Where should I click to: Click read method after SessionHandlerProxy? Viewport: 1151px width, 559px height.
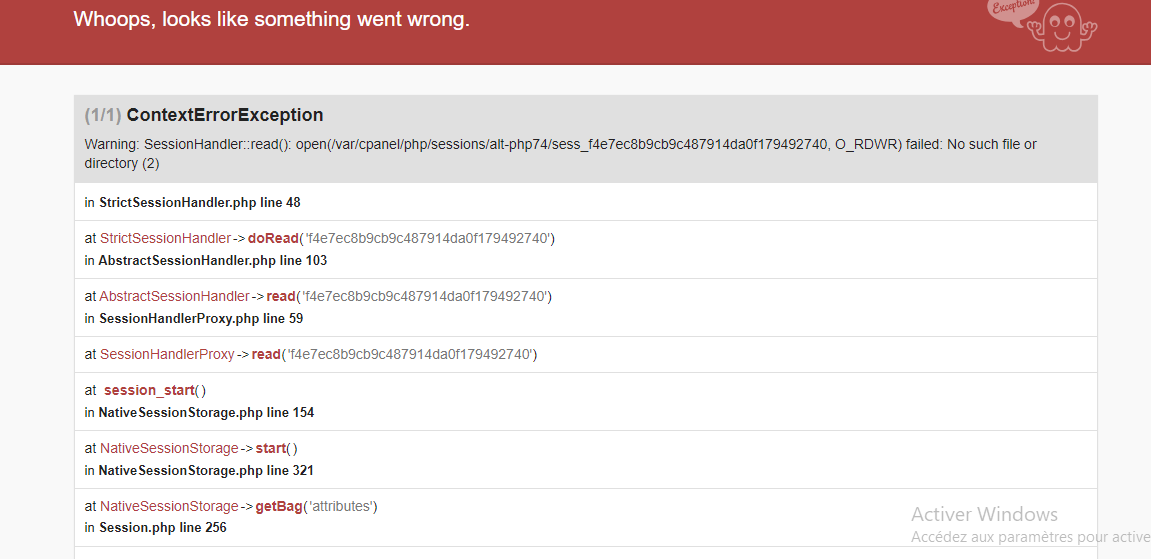tap(266, 354)
